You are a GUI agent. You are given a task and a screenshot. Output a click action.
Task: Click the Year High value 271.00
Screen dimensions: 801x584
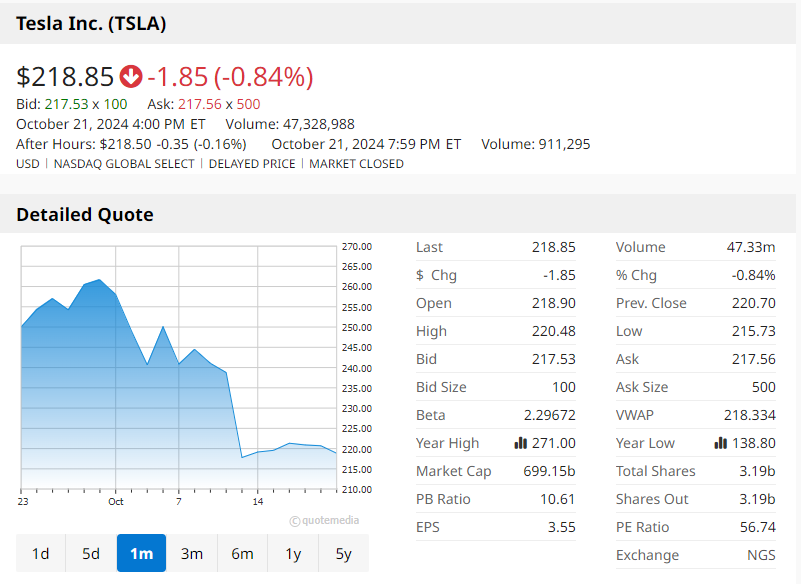click(x=554, y=443)
